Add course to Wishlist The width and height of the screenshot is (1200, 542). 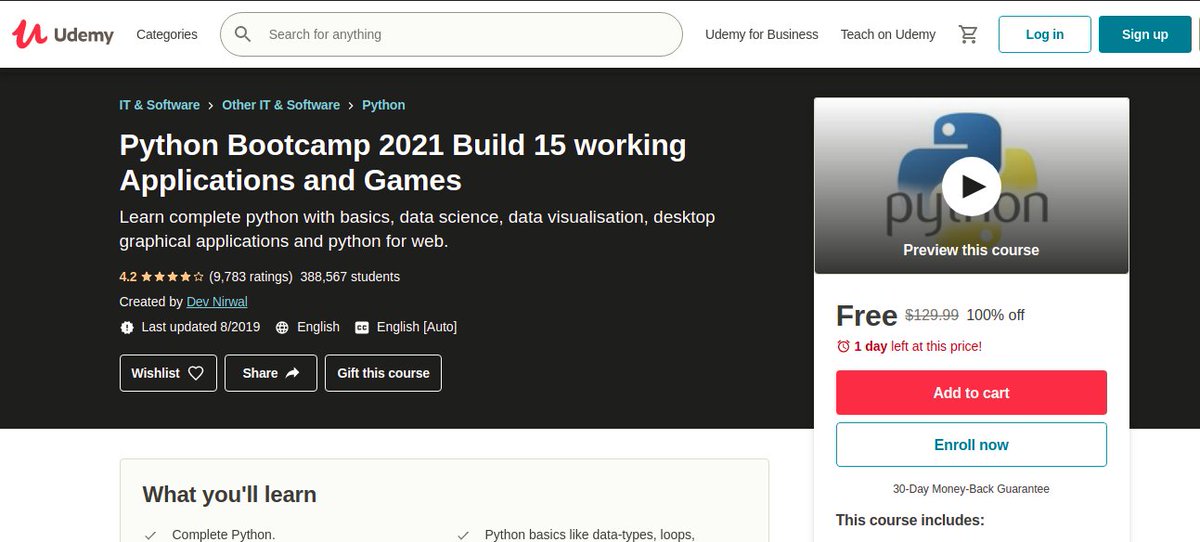pos(168,373)
